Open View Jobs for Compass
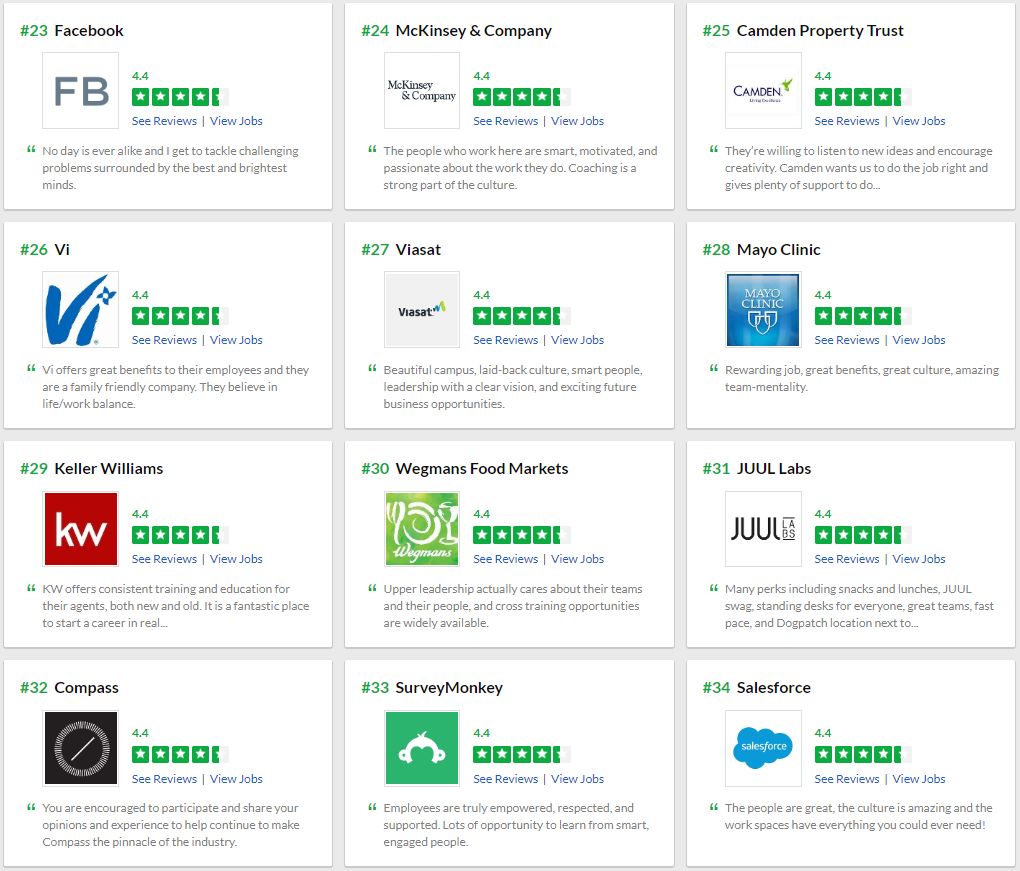 pos(236,779)
